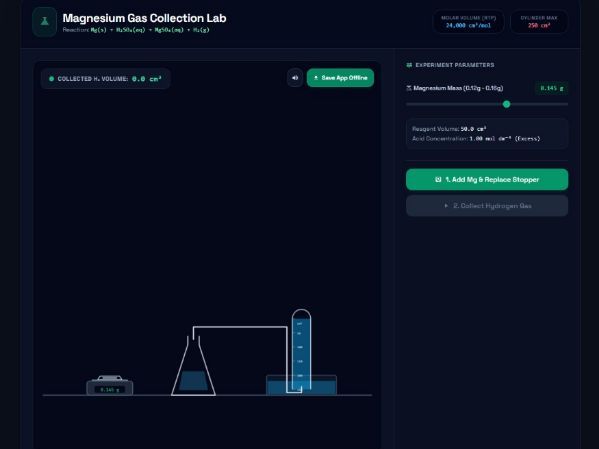Select the conical flask illustration
This screenshot has height=449, width=599.
[193, 365]
